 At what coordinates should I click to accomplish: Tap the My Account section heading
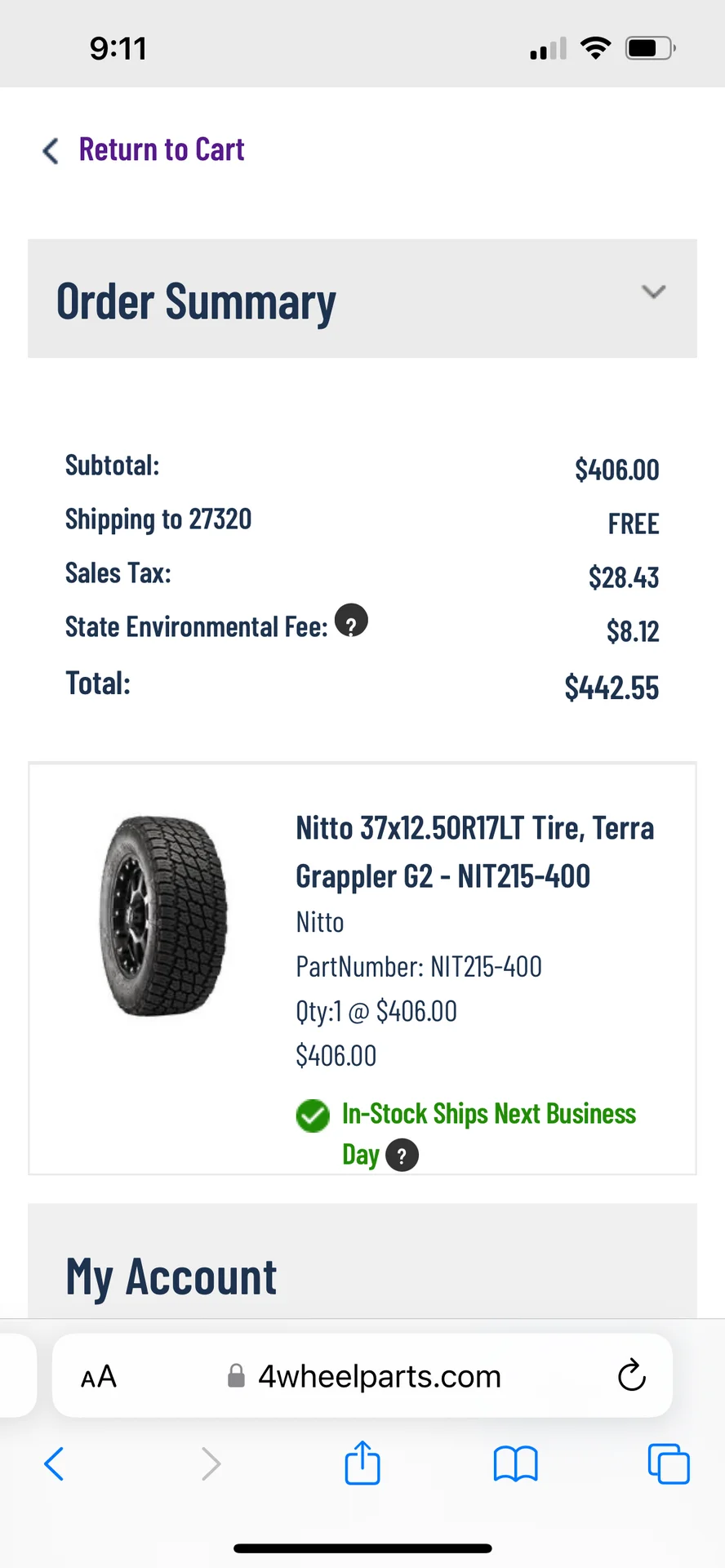click(171, 1277)
